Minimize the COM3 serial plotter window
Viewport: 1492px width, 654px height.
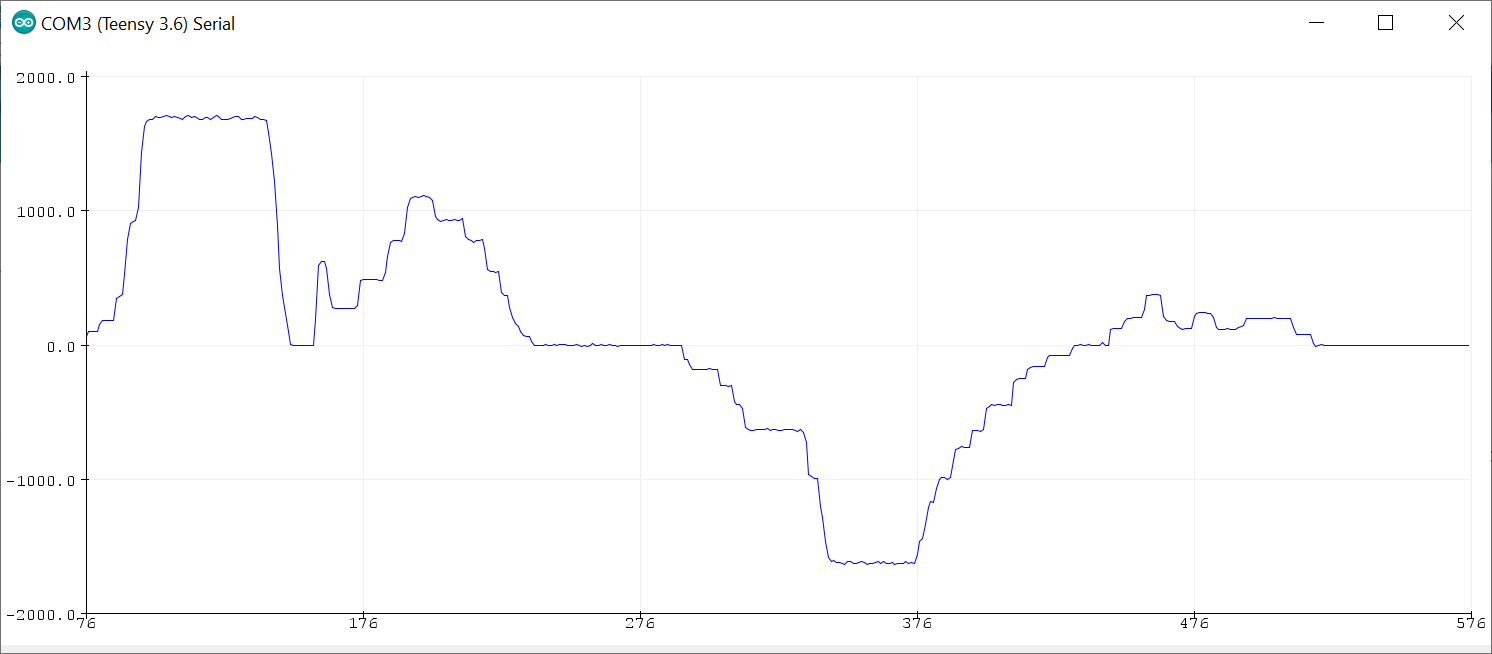1318,24
